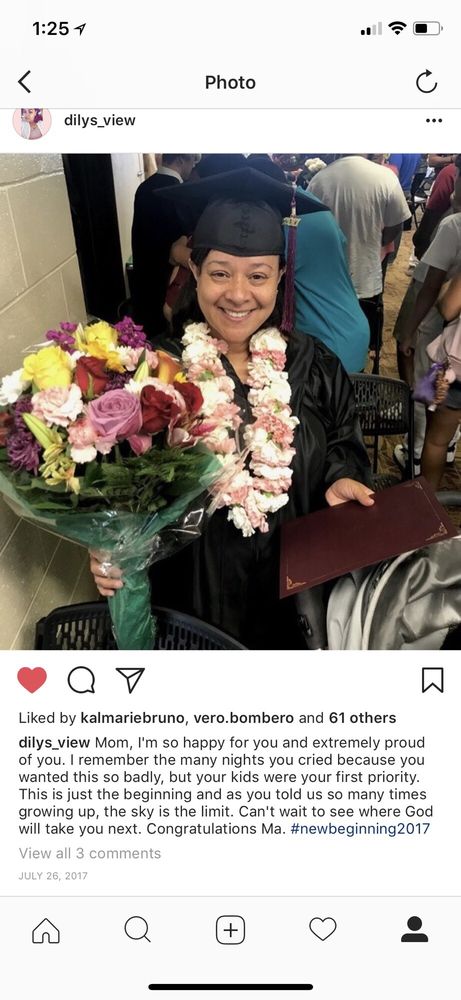Share post via paper plane icon
The height and width of the screenshot is (1000, 461).
click(130, 680)
